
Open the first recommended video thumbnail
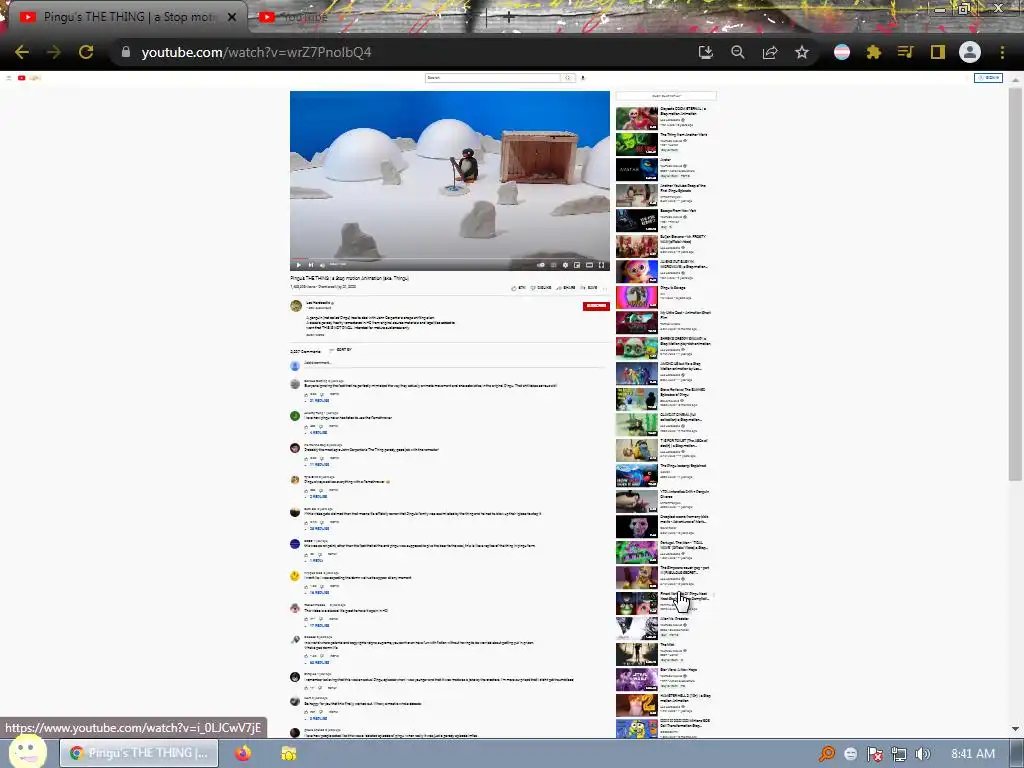point(637,118)
